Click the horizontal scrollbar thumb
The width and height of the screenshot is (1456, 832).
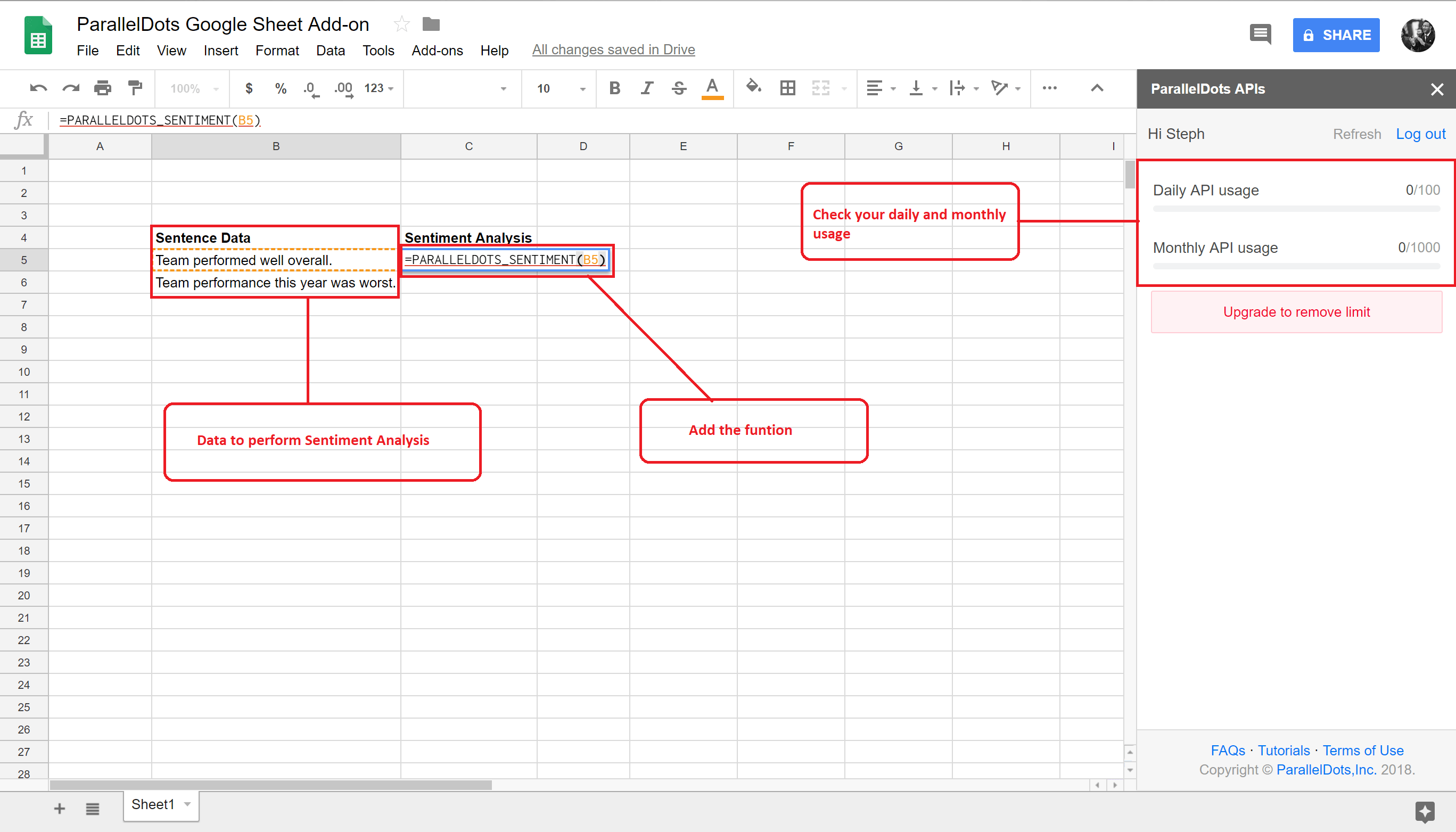pos(270,785)
